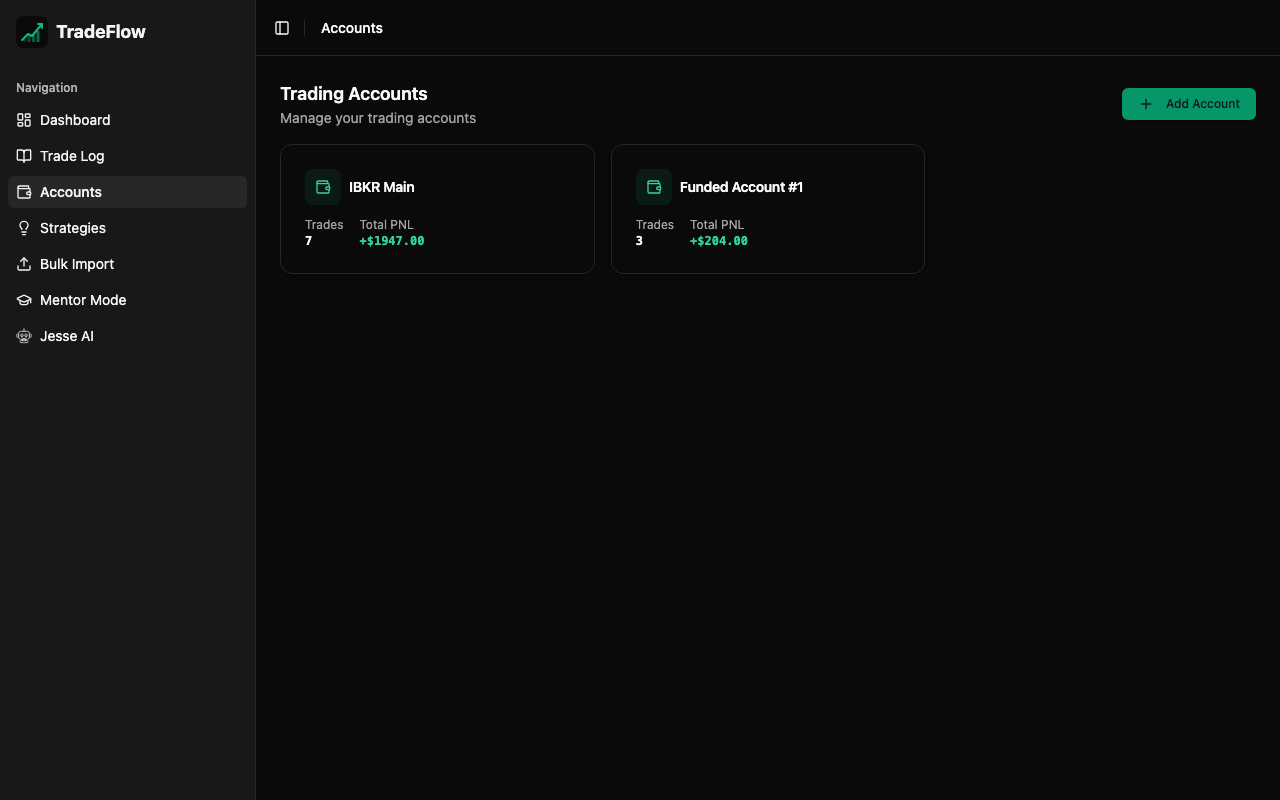This screenshot has width=1280, height=800.
Task: Open the Funded Account #1 title
Action: [x=741, y=187]
